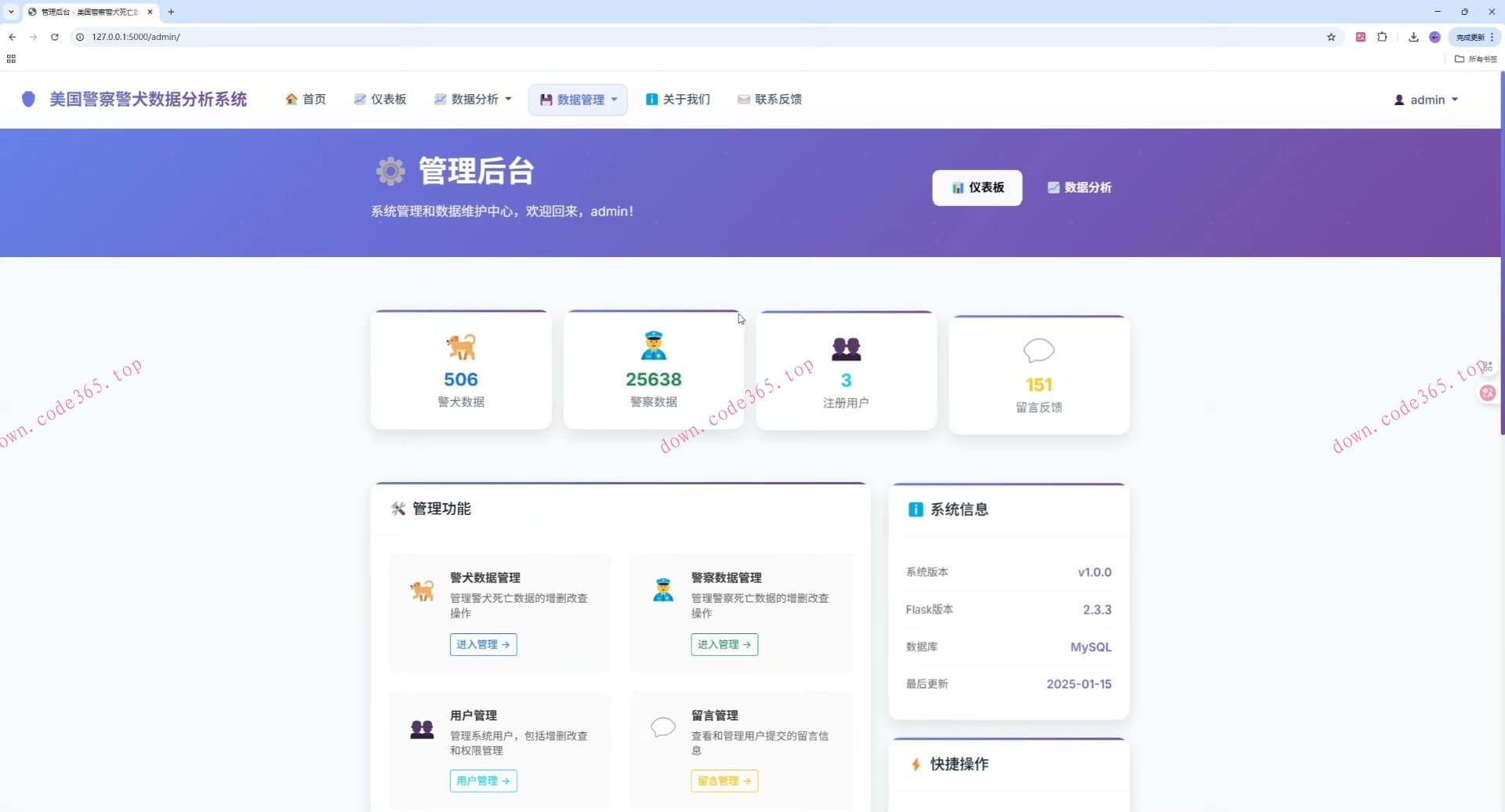
Task: Select 首页 in the navigation bar
Action: pyautogui.click(x=314, y=99)
